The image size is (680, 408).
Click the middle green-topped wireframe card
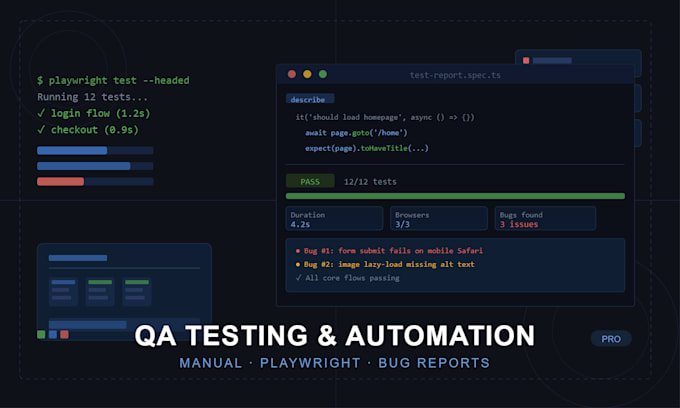pos(100,291)
